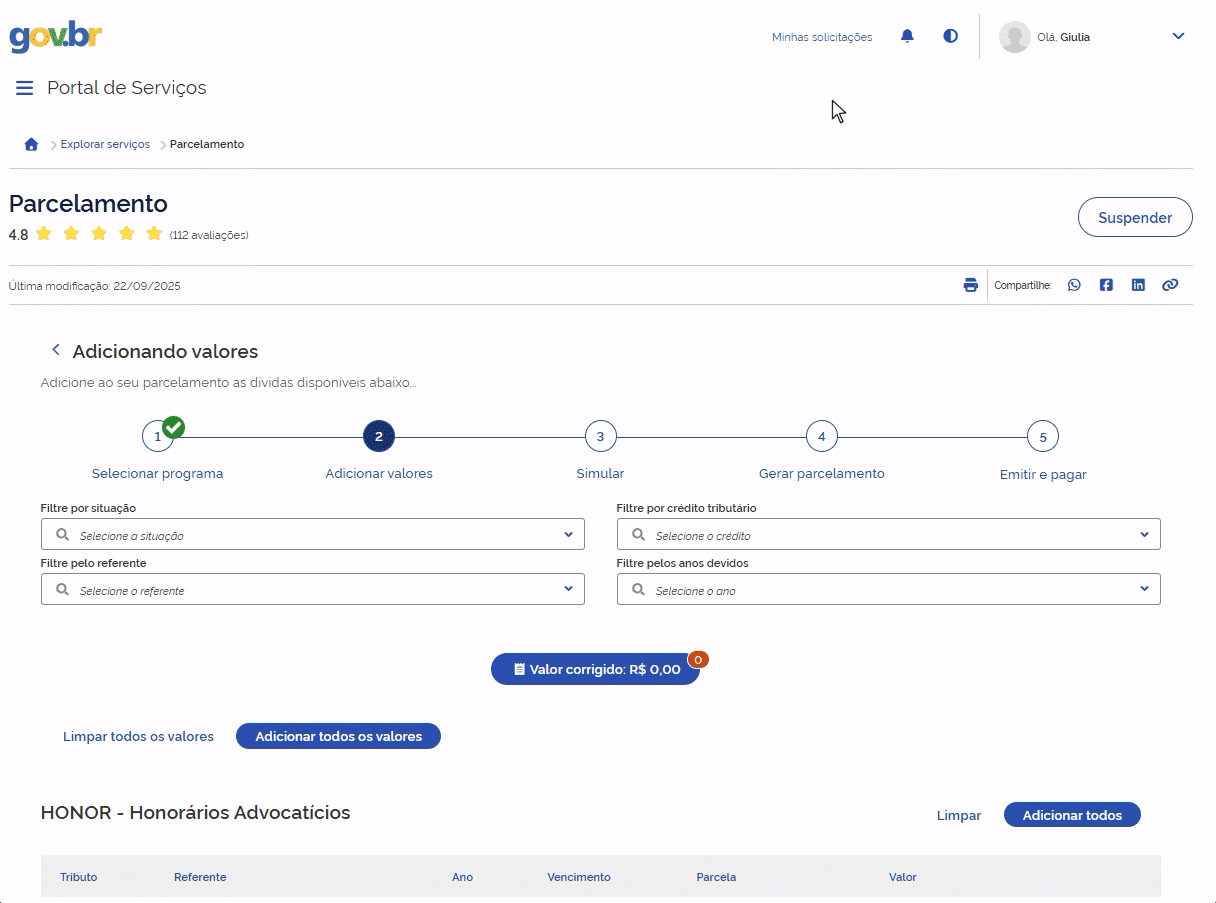Open the Filtre por crédito tributário dropdown

pyautogui.click(x=889, y=534)
